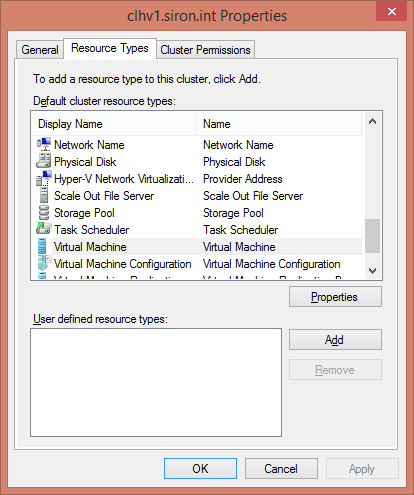The image size is (414, 495).
Task: Select Physical Disk in Display Name column
Action: pos(85,162)
